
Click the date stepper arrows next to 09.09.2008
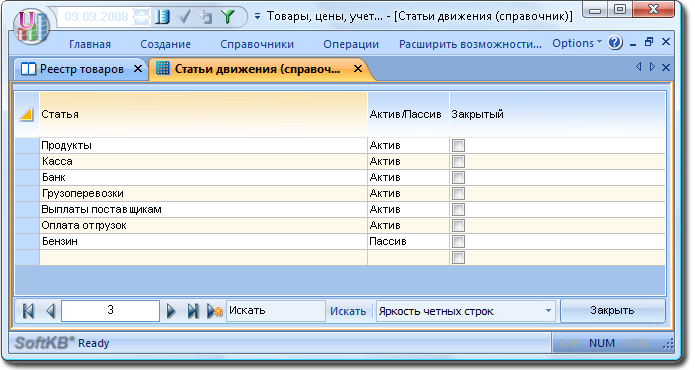tap(142, 17)
